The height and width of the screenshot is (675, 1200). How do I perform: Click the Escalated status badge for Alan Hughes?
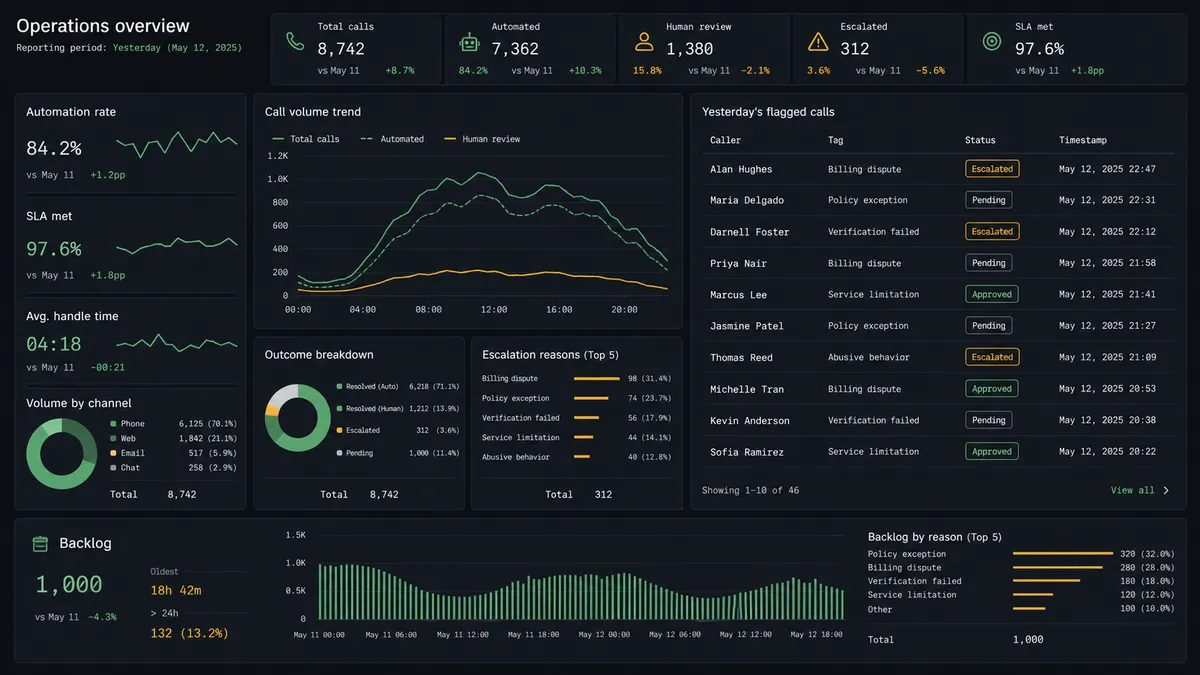(x=992, y=169)
